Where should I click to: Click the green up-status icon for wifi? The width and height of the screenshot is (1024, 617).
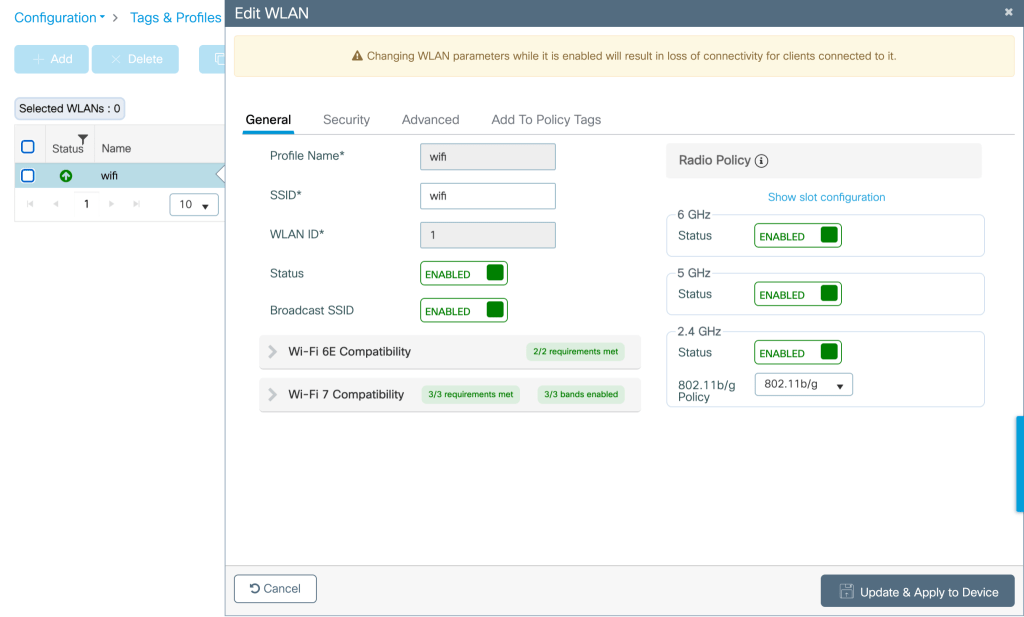pyautogui.click(x=66, y=176)
